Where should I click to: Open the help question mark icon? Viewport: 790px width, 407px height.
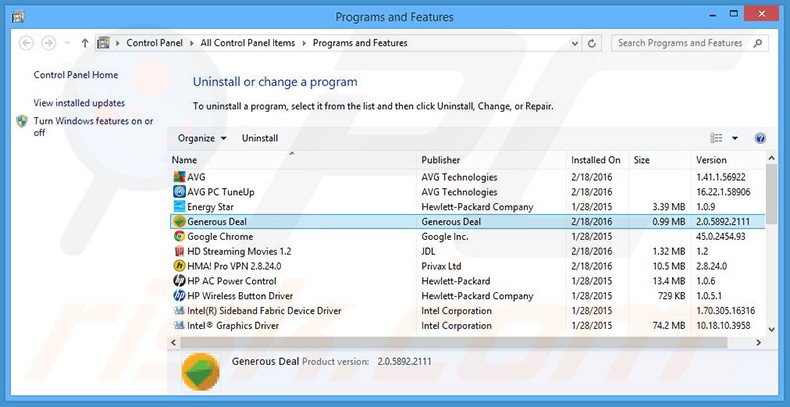pos(760,139)
